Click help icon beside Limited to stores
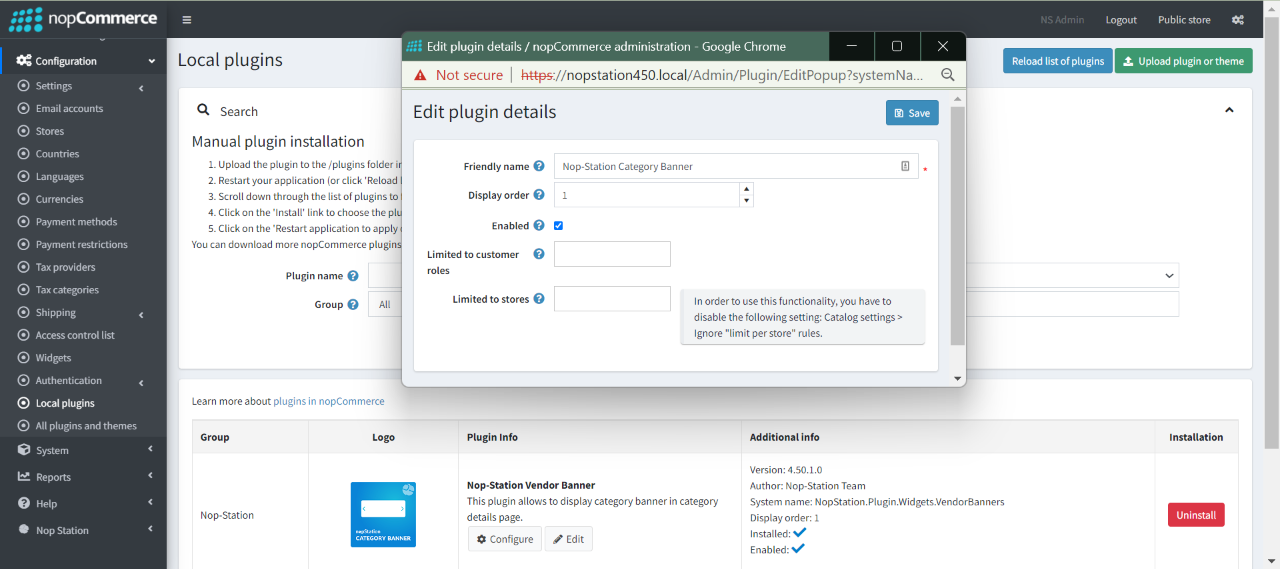This screenshot has height=569, width=1280. [539, 299]
